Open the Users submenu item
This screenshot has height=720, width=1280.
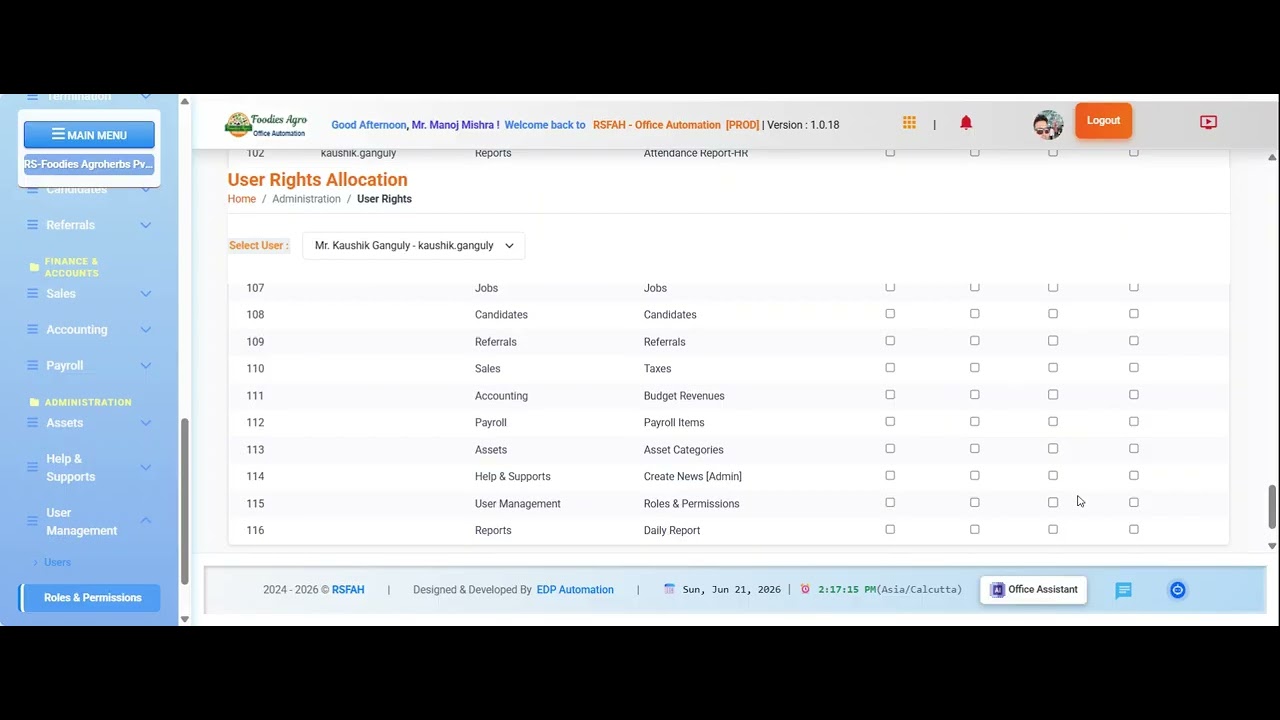point(58,562)
